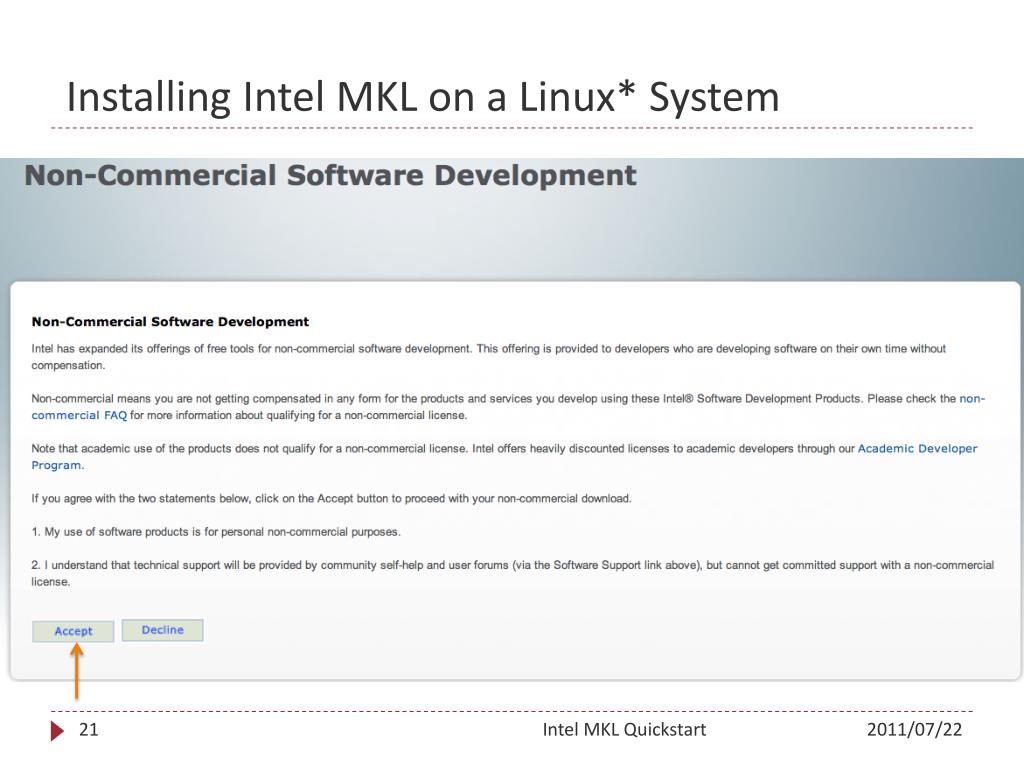The image size is (1024, 768).
Task: Click the footer text 'Intel MKL Quickstart'
Action: [624, 729]
